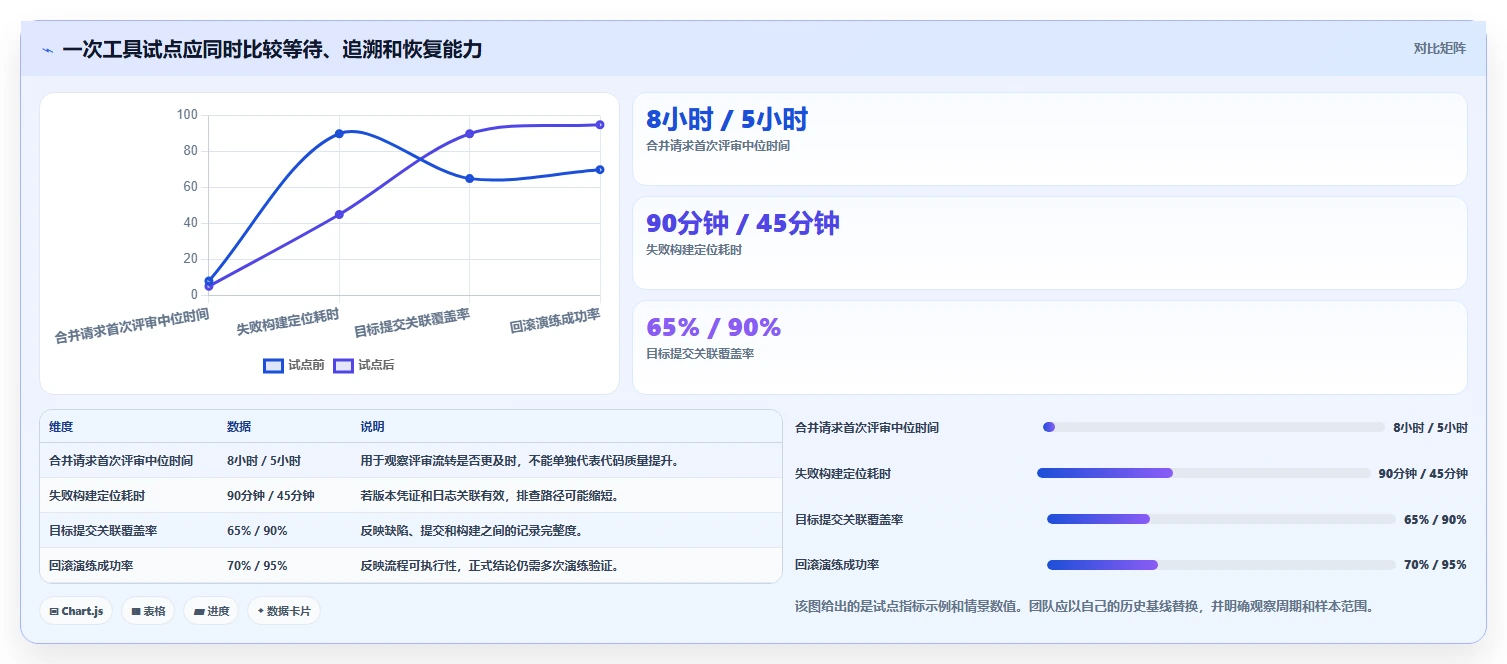This screenshot has height=664, width=1507.
Task: Click the description starting 反映流程可执行性
Action: (x=490, y=566)
